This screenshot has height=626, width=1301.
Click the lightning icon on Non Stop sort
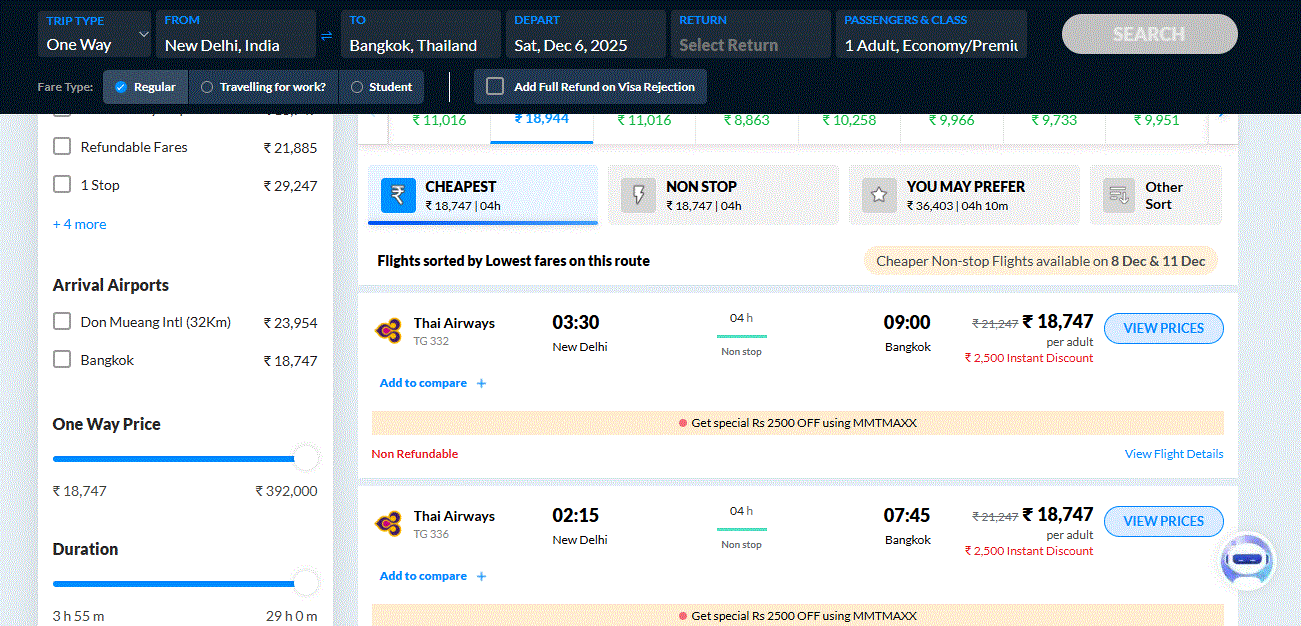pyautogui.click(x=638, y=195)
